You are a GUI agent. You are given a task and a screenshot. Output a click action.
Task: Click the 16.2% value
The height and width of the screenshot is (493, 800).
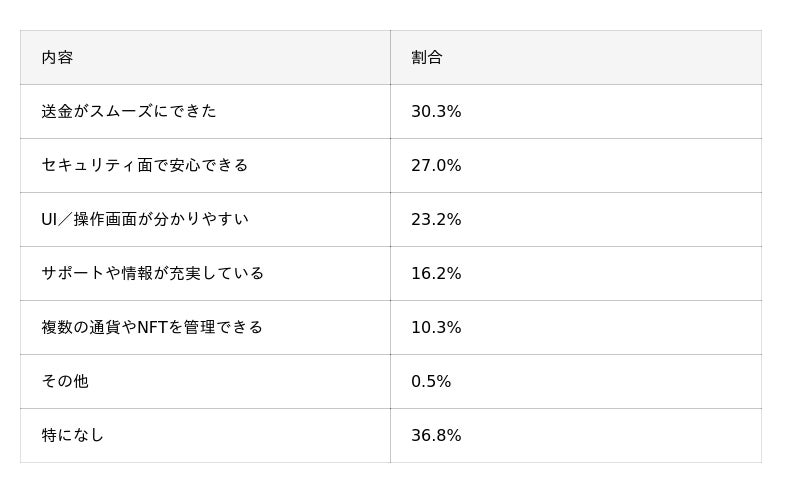436,274
